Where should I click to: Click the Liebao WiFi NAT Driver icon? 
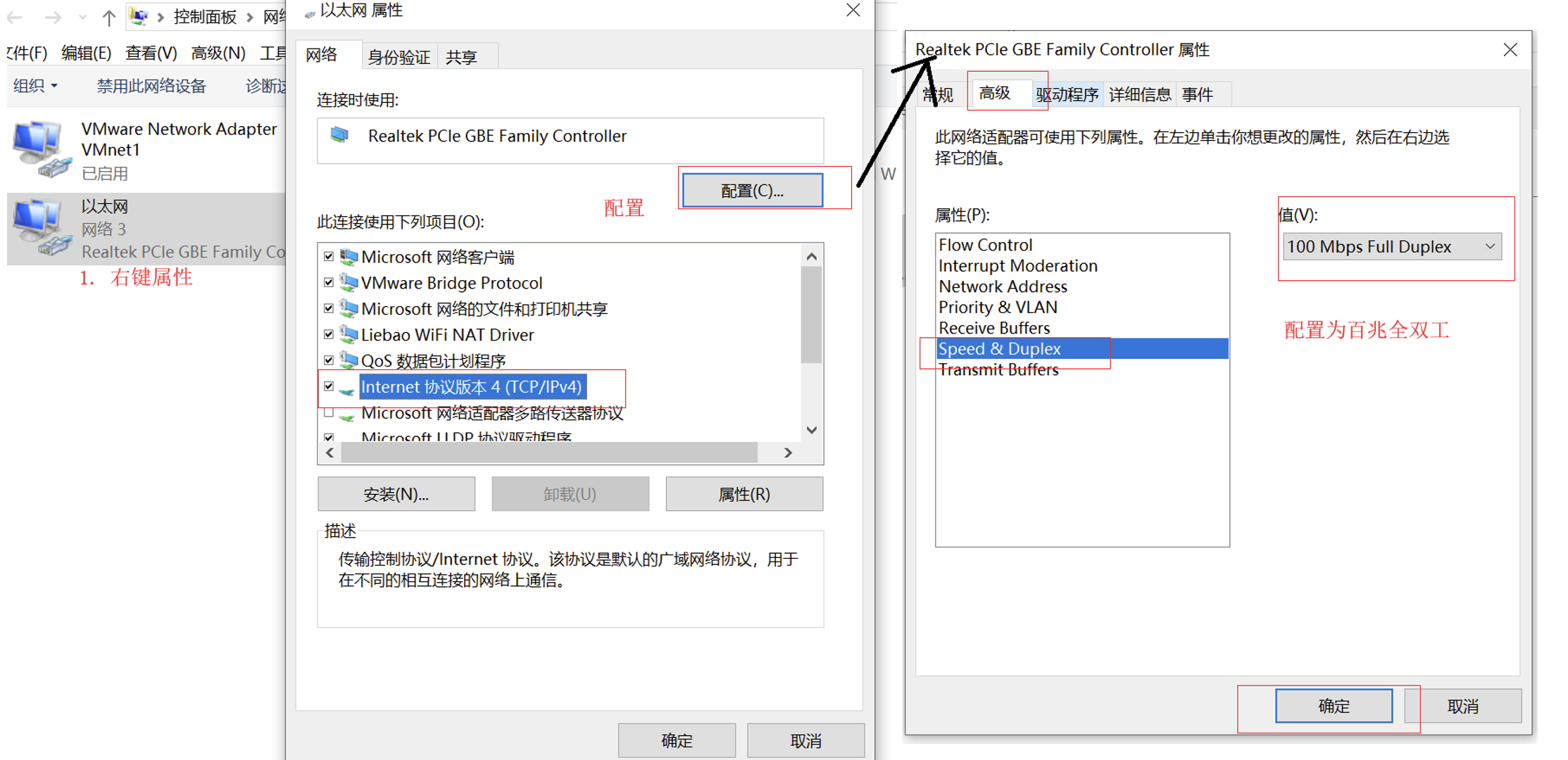(348, 334)
